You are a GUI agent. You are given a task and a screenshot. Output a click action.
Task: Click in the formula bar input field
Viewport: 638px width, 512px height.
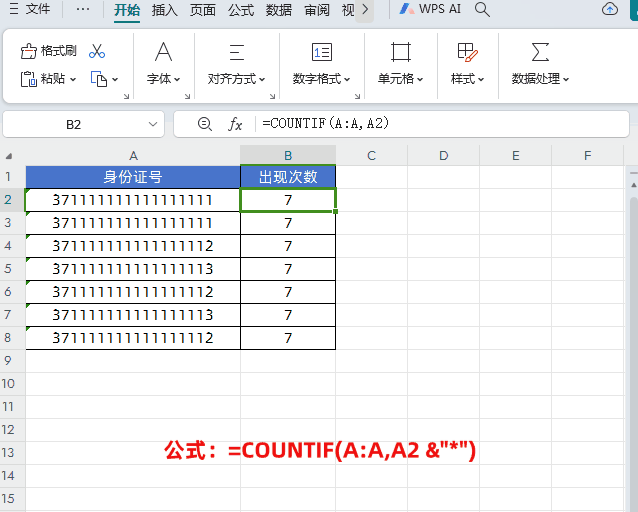pos(440,124)
